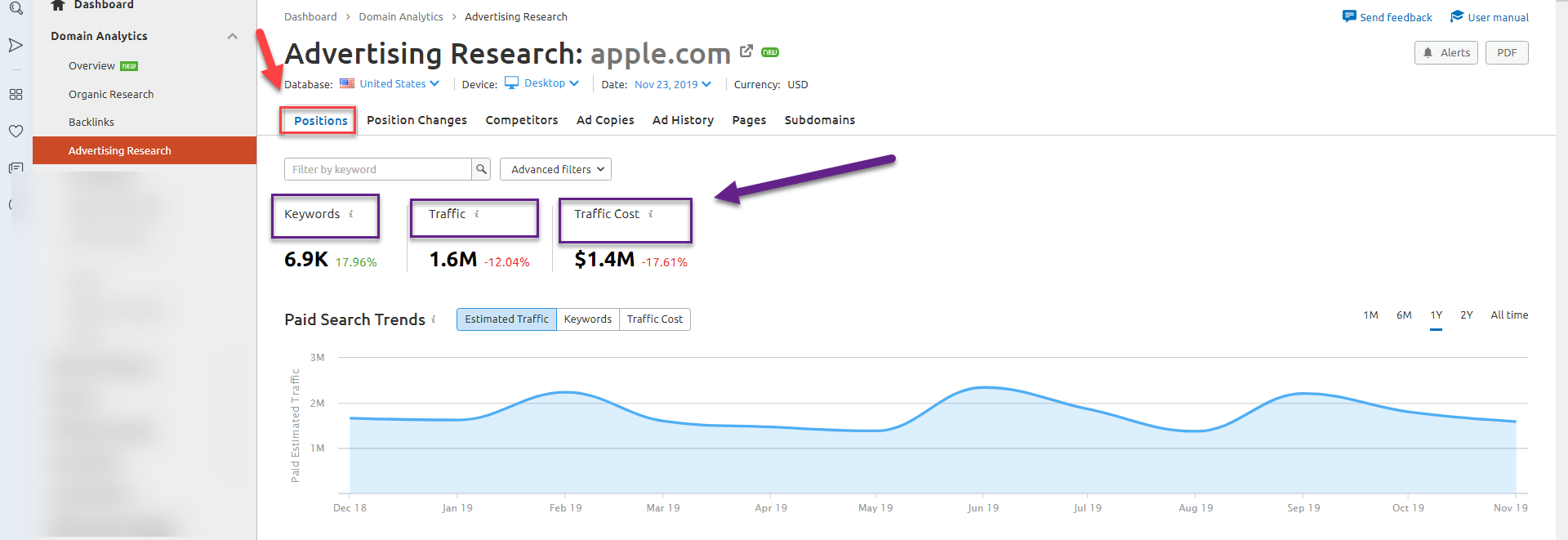The image size is (1568, 540).
Task: Click the info icon next to Paid Search Trends
Action: (434, 319)
